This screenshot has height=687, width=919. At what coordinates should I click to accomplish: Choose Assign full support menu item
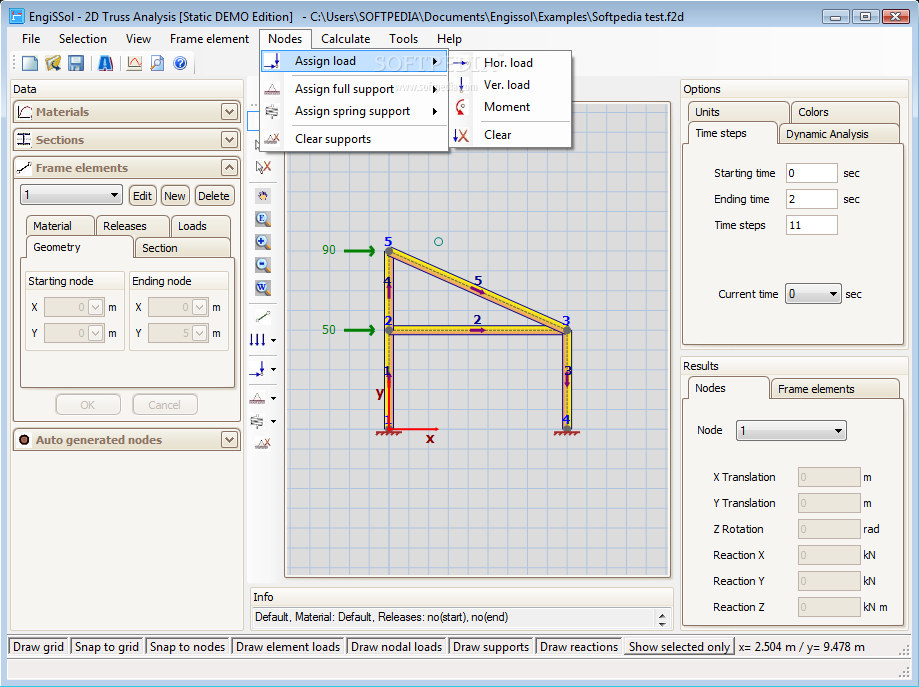click(x=354, y=89)
